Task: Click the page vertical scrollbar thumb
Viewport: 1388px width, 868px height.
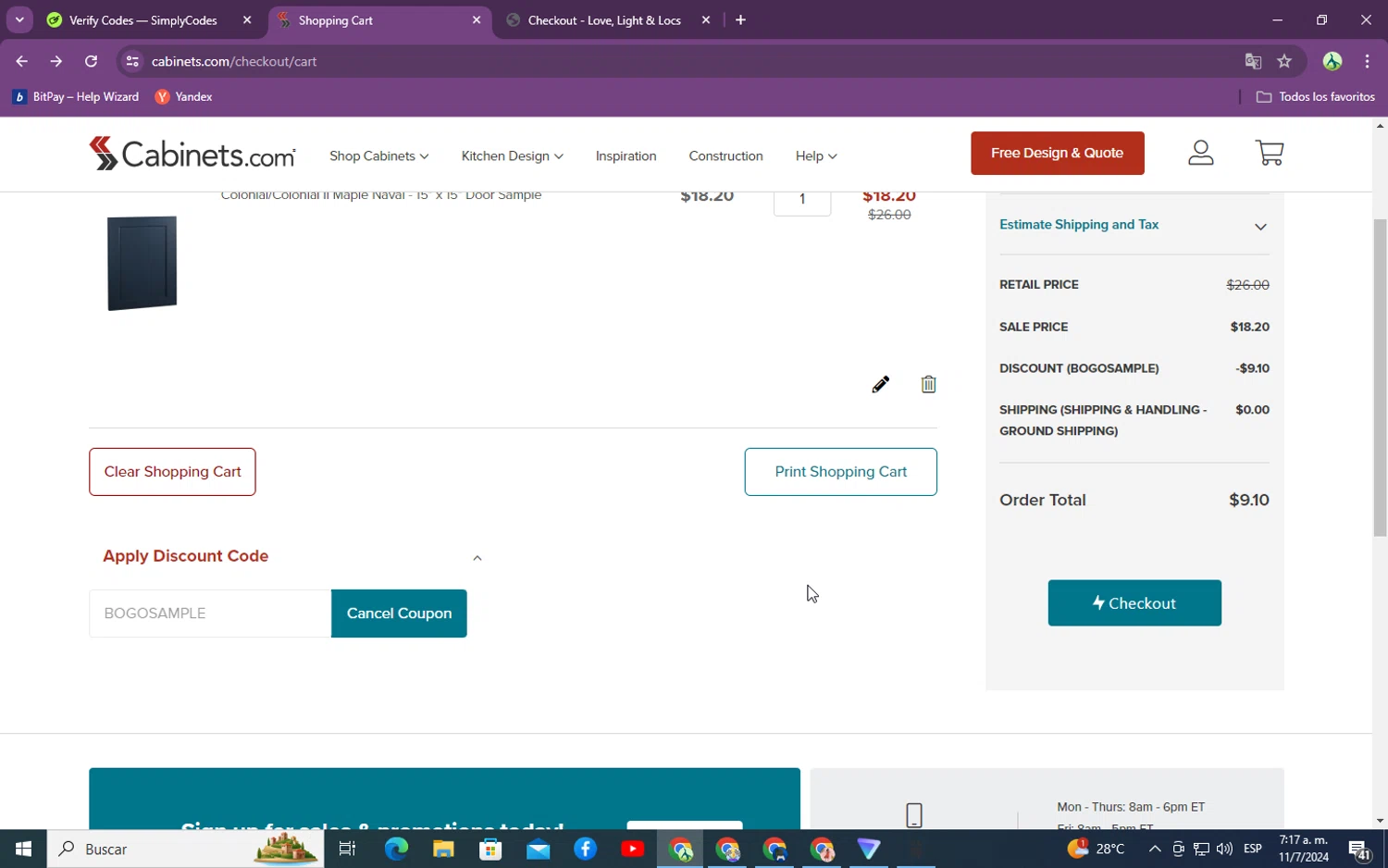Action: click(x=1380, y=378)
